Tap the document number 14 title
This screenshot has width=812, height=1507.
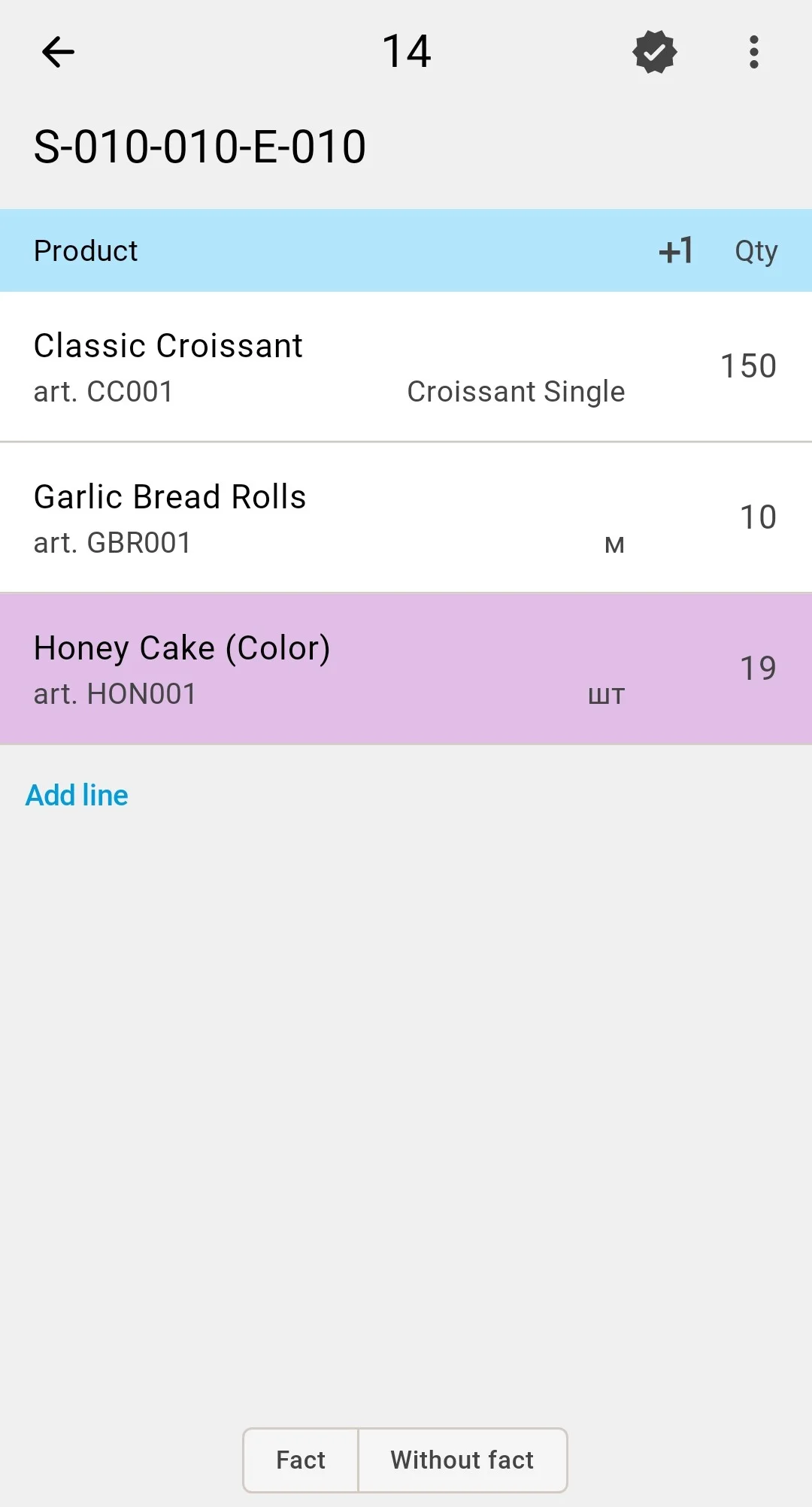point(407,52)
